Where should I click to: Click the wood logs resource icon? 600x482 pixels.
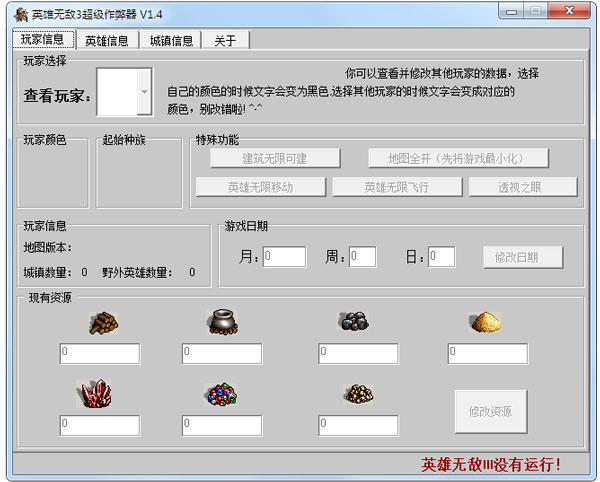coord(100,321)
